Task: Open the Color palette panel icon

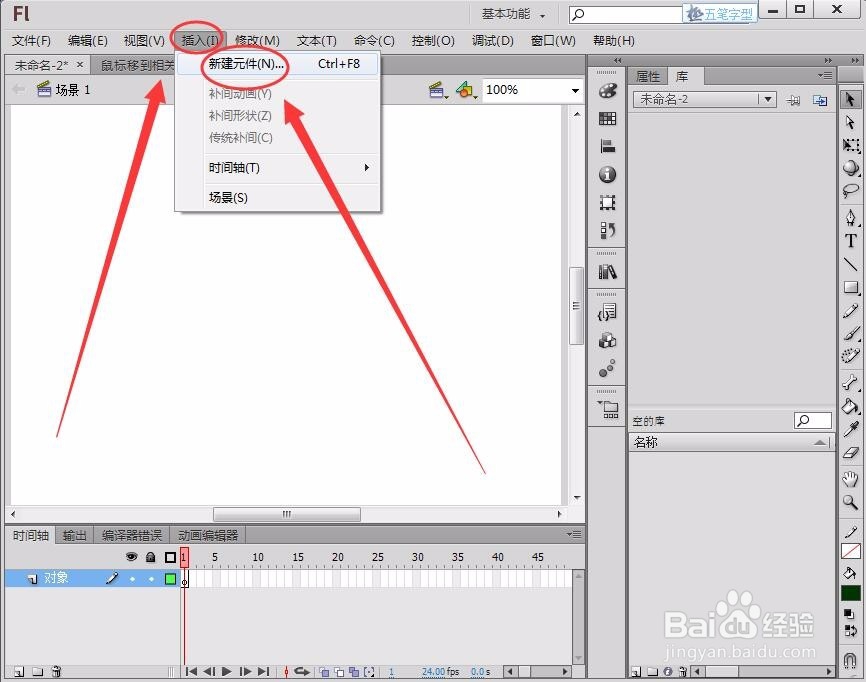Action: pyautogui.click(x=608, y=91)
